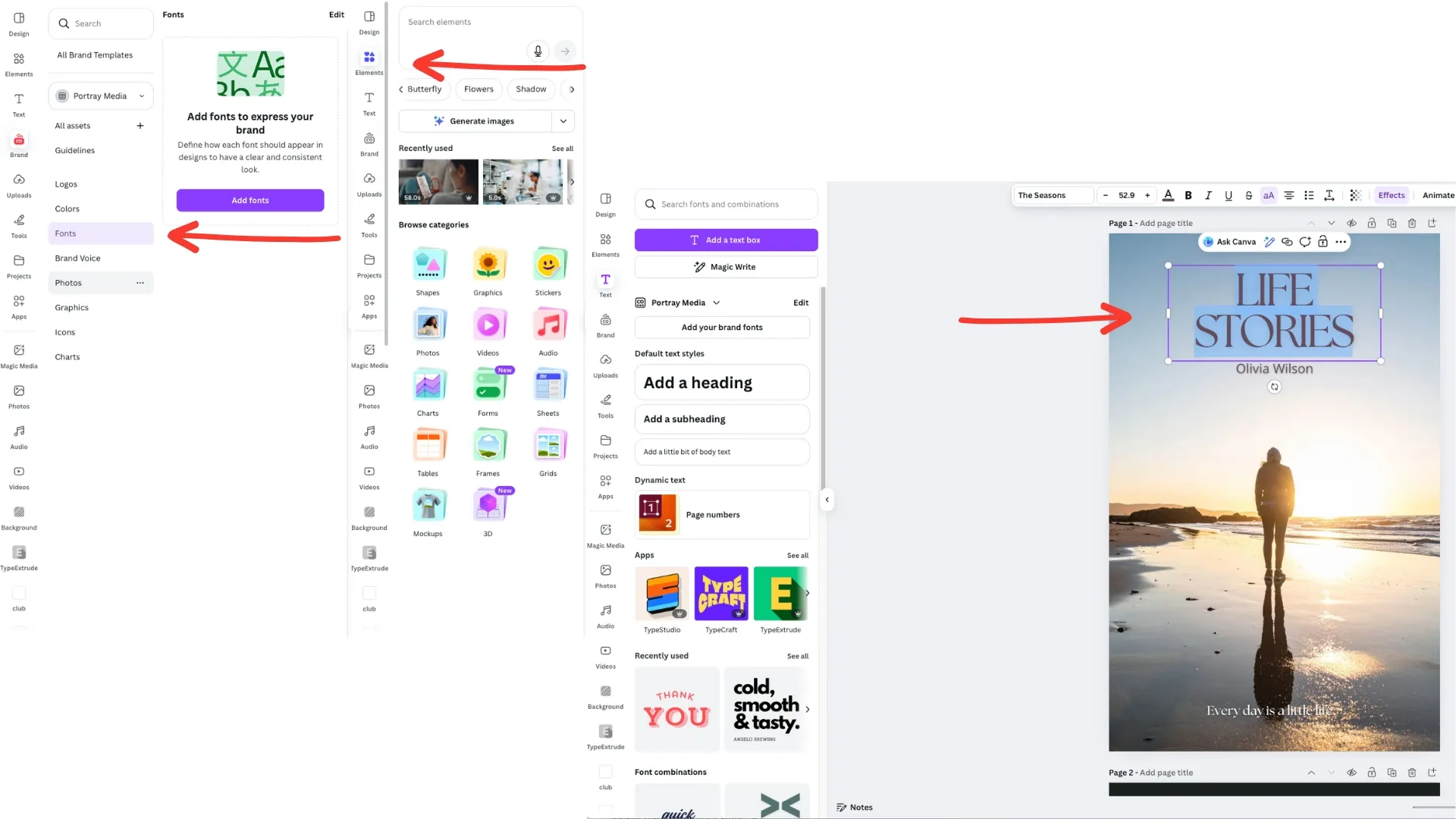Screen dimensions: 1456x819
Task: Duplicate Page 1 using copy icon
Action: [1392, 223]
